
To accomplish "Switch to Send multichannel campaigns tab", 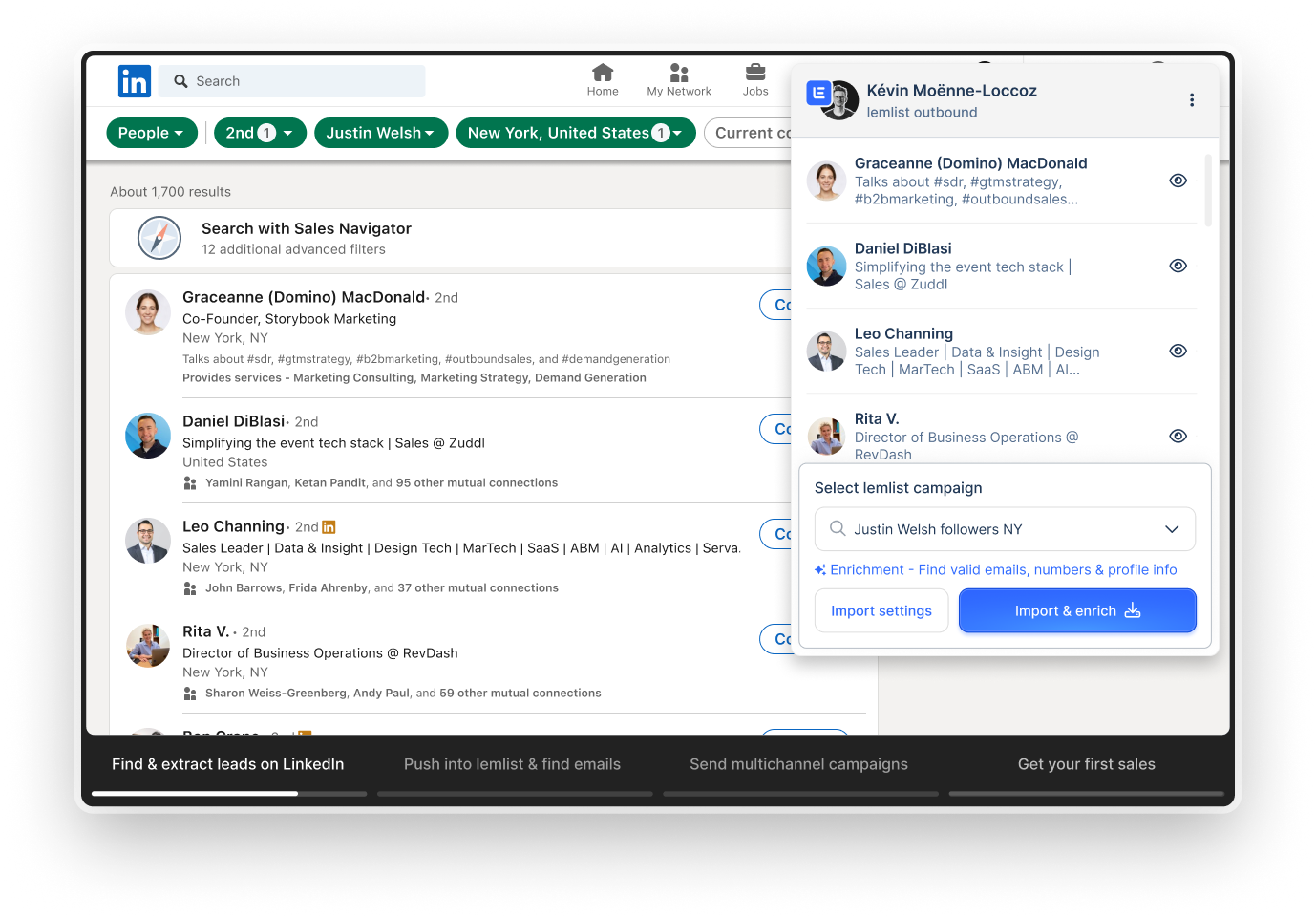I will 798,764.
